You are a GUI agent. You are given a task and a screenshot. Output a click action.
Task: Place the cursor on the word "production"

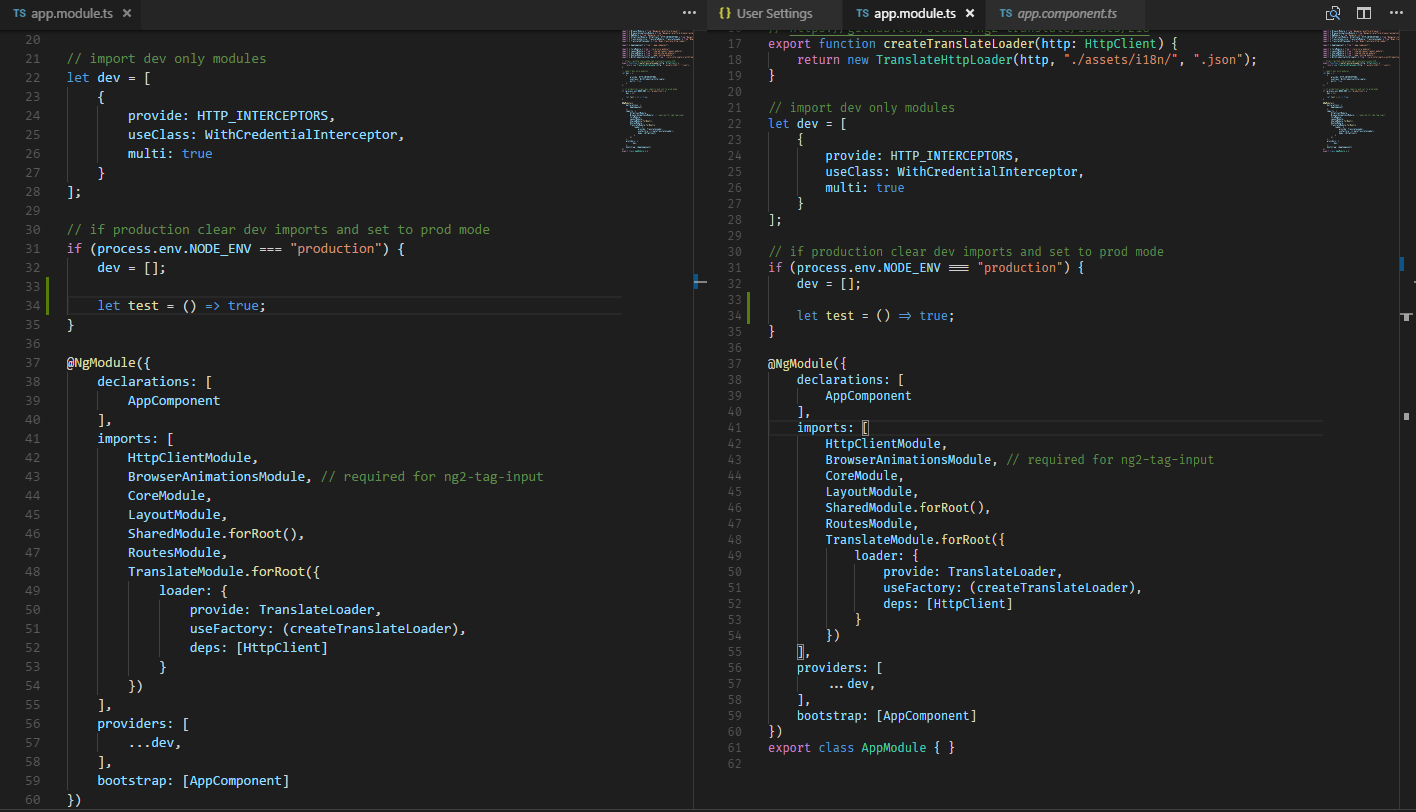click(337, 247)
